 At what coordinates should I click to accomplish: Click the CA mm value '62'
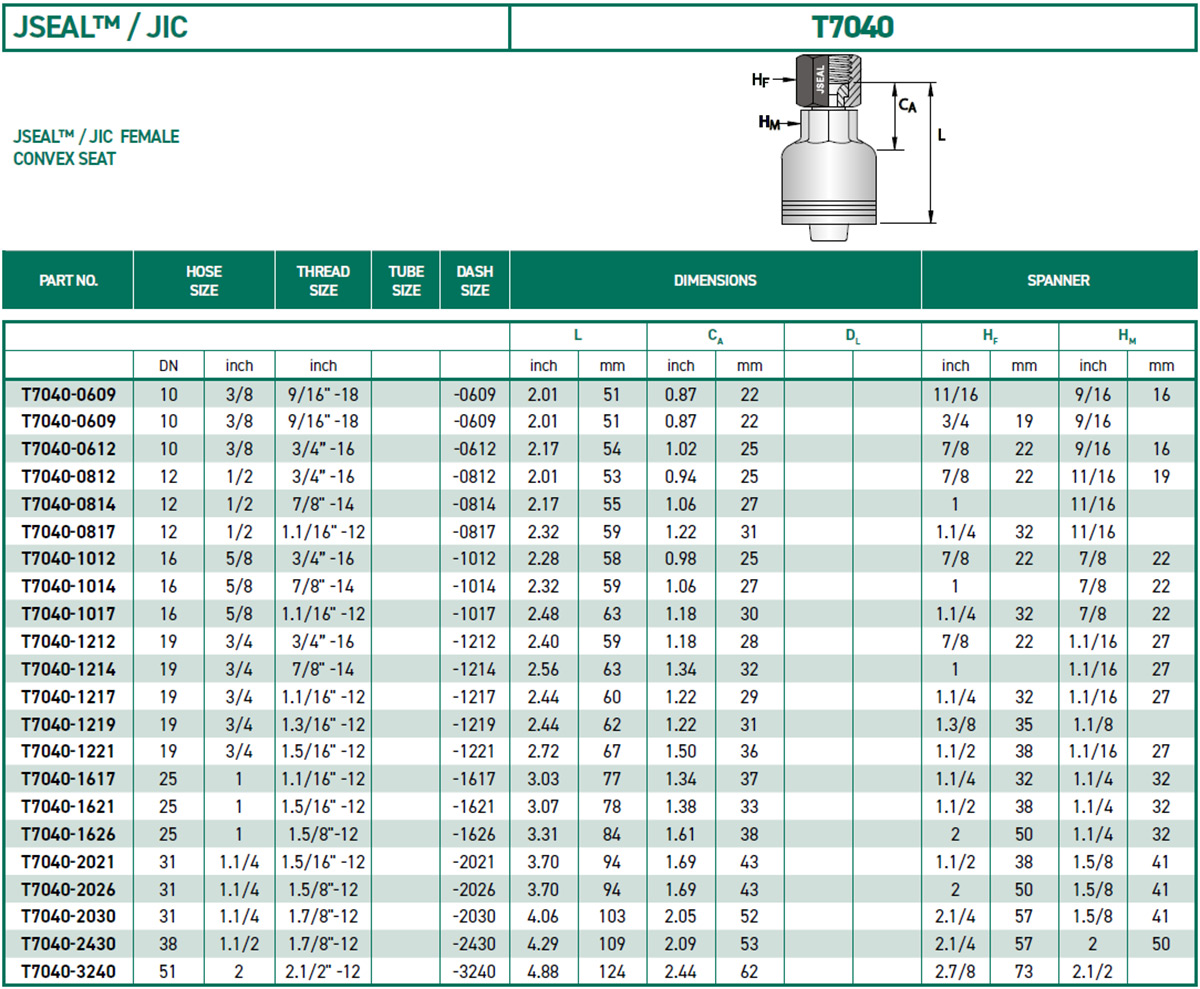749,971
